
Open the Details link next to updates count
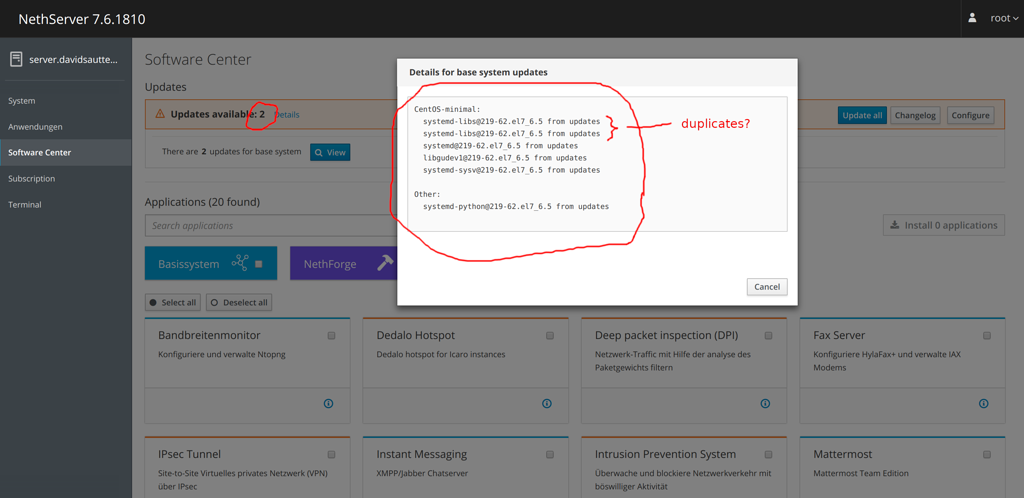coord(287,115)
